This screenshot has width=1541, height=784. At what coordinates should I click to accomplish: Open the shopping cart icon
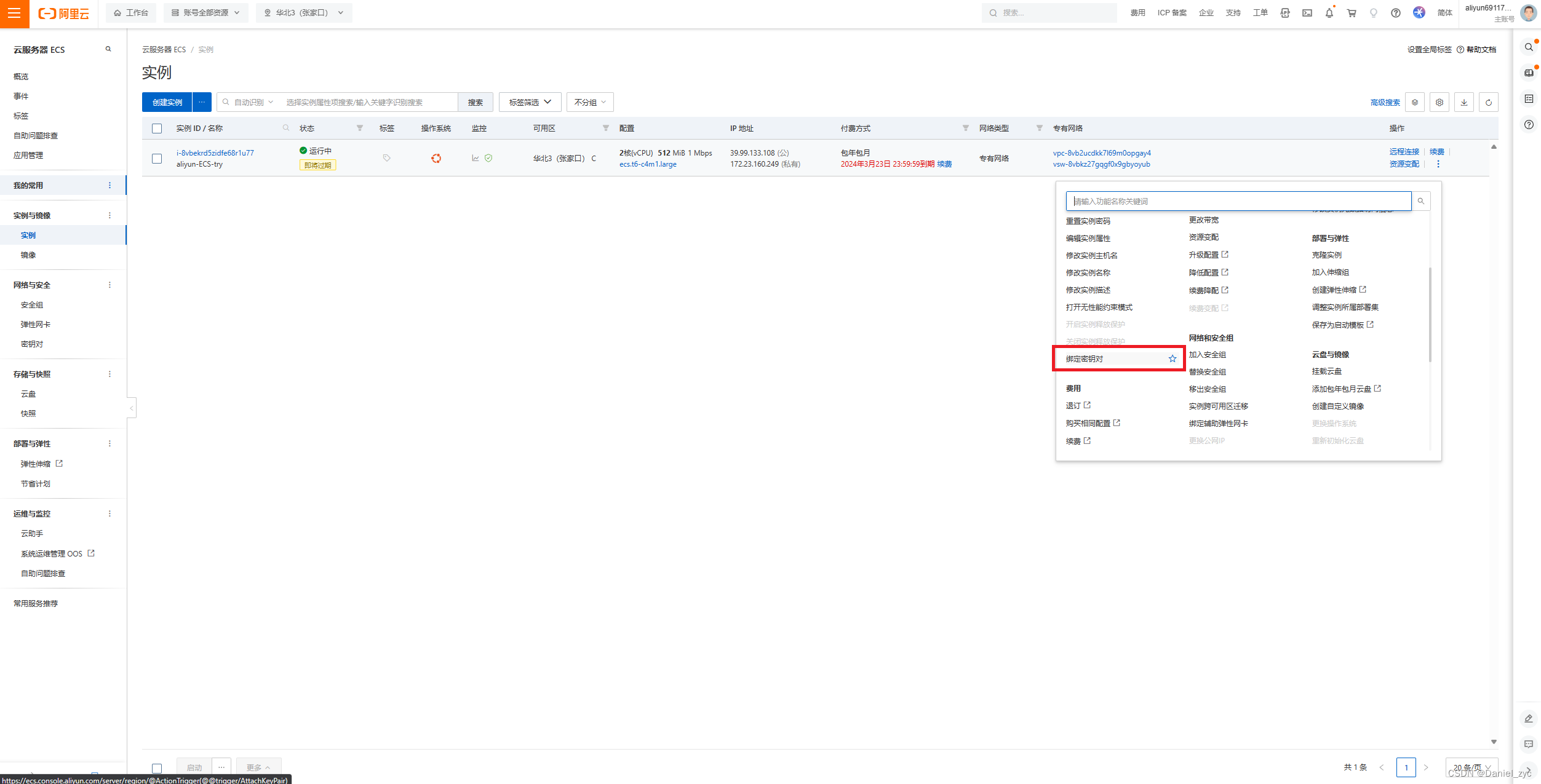(x=1351, y=13)
